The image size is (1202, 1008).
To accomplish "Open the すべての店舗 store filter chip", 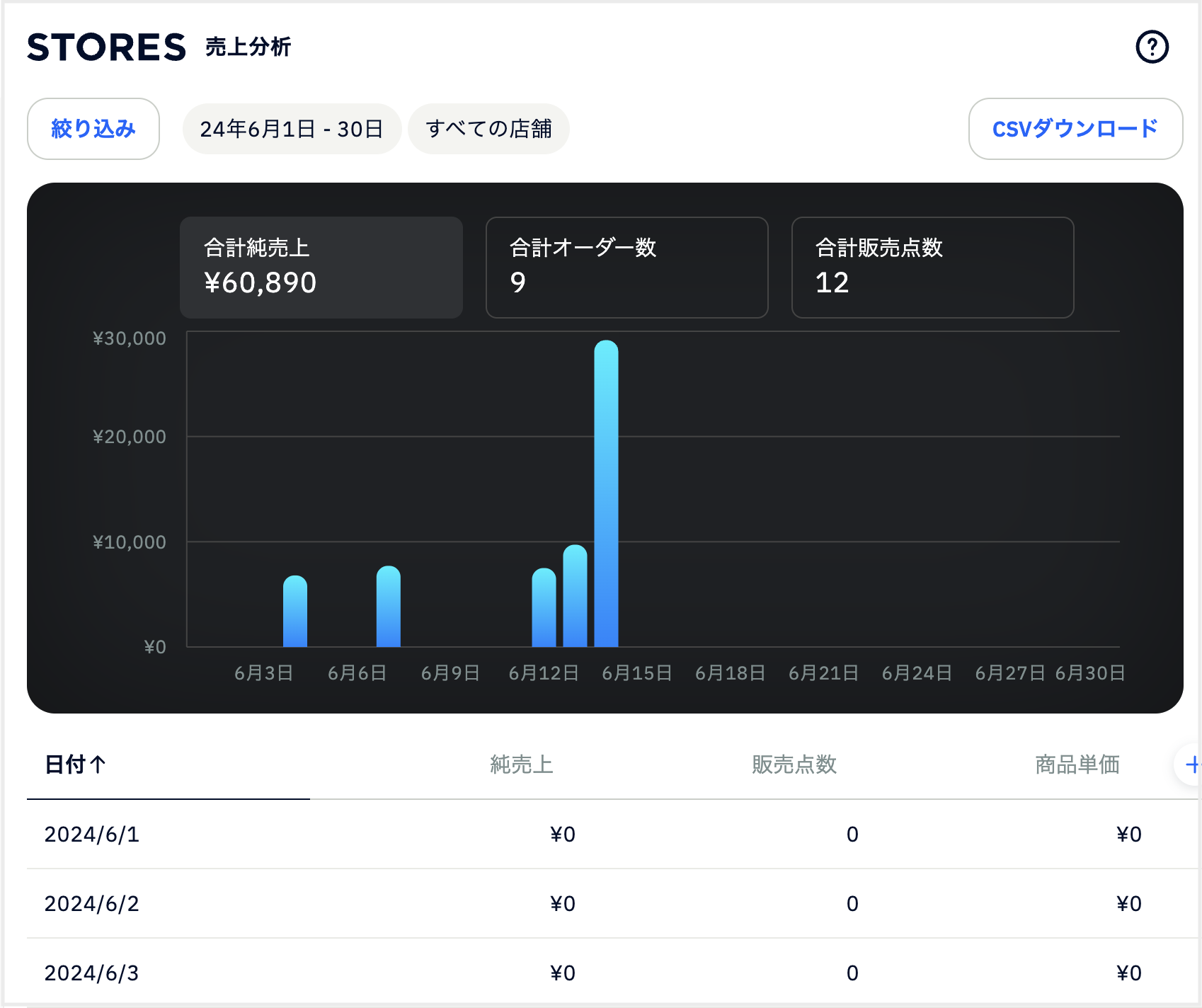I will coord(488,129).
